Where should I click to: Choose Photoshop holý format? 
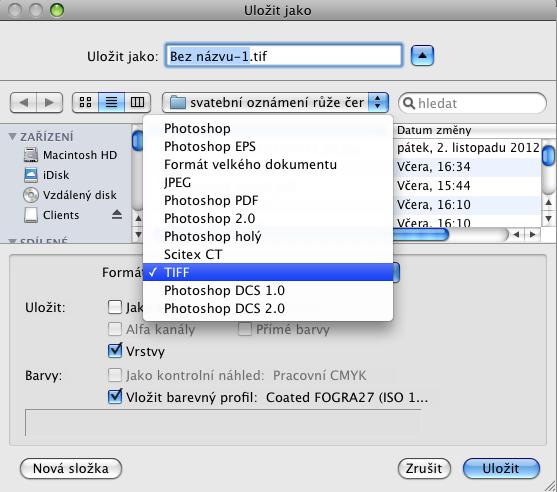268,237
